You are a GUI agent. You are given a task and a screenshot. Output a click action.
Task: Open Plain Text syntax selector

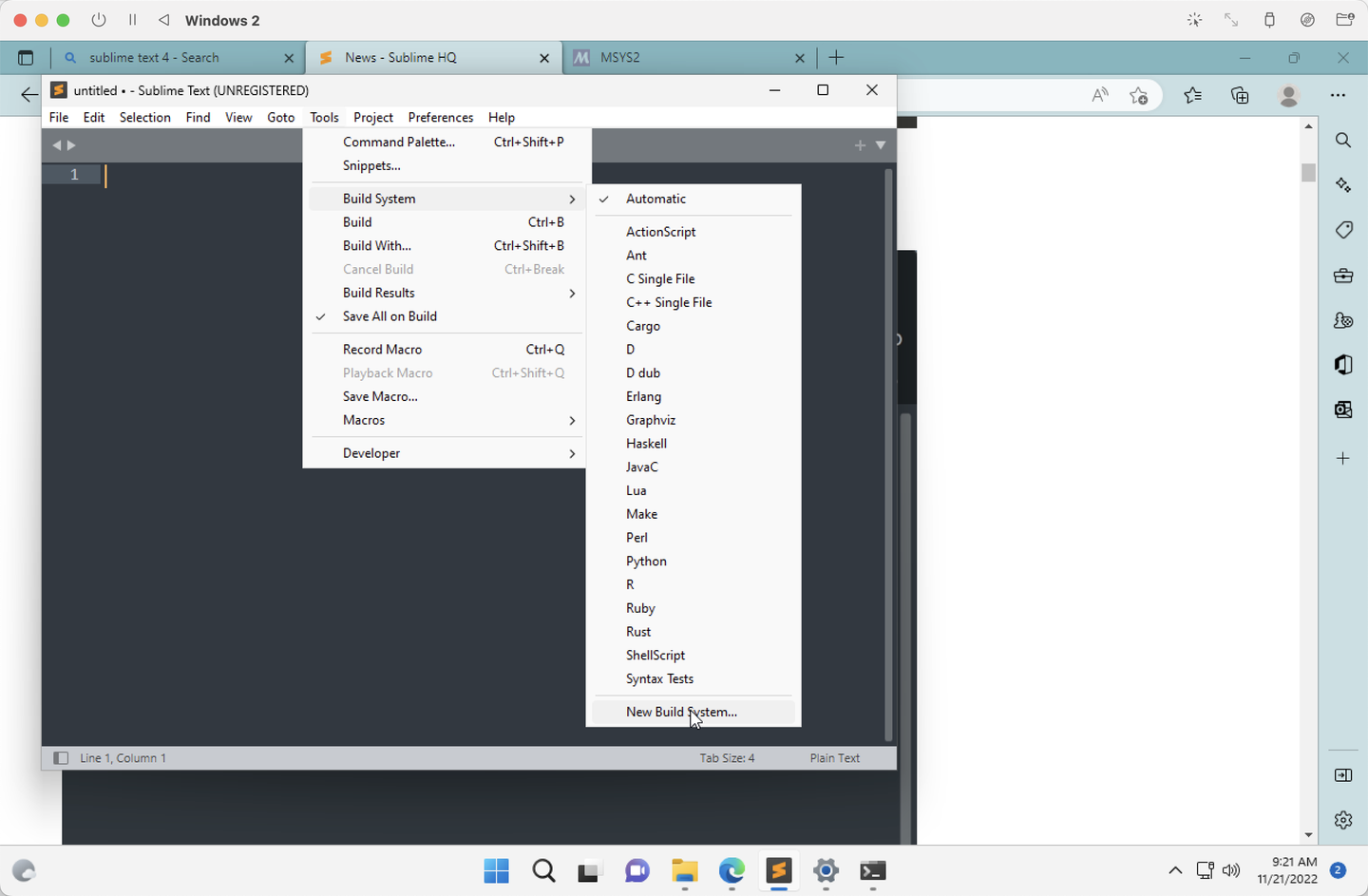pos(835,758)
